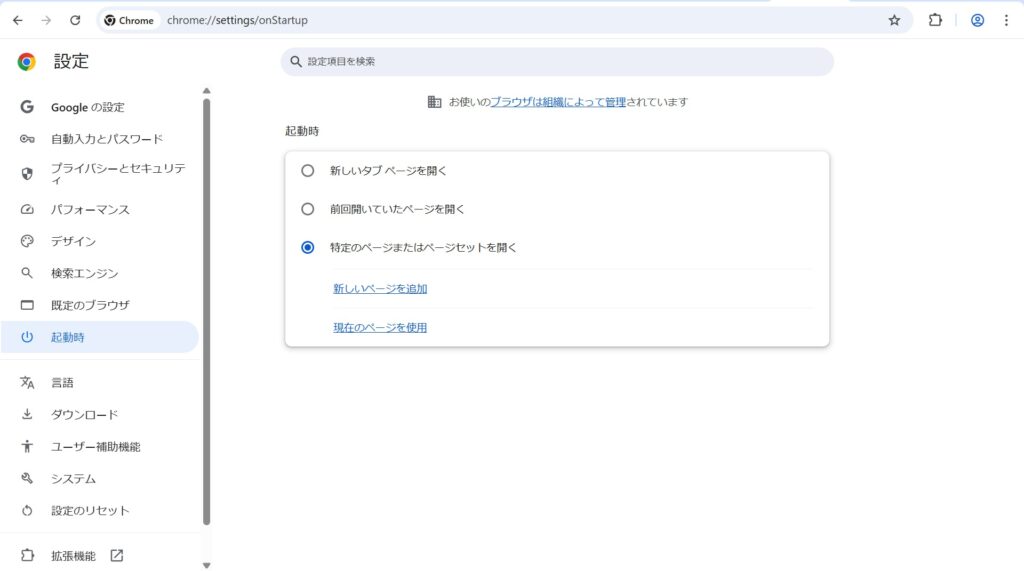The height and width of the screenshot is (571, 1024).
Task: Go to ダウンロード settings in the sidebar
Action: (x=85, y=415)
